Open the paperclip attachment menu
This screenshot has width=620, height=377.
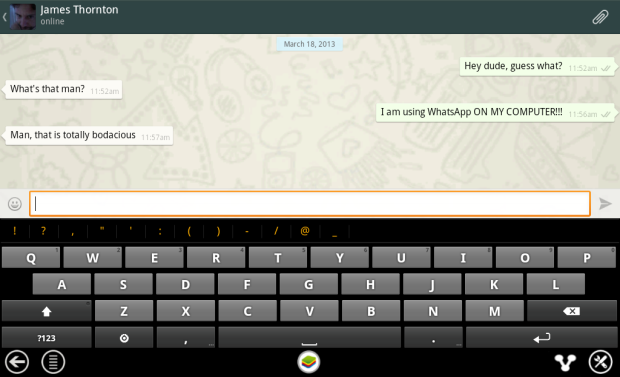600,17
